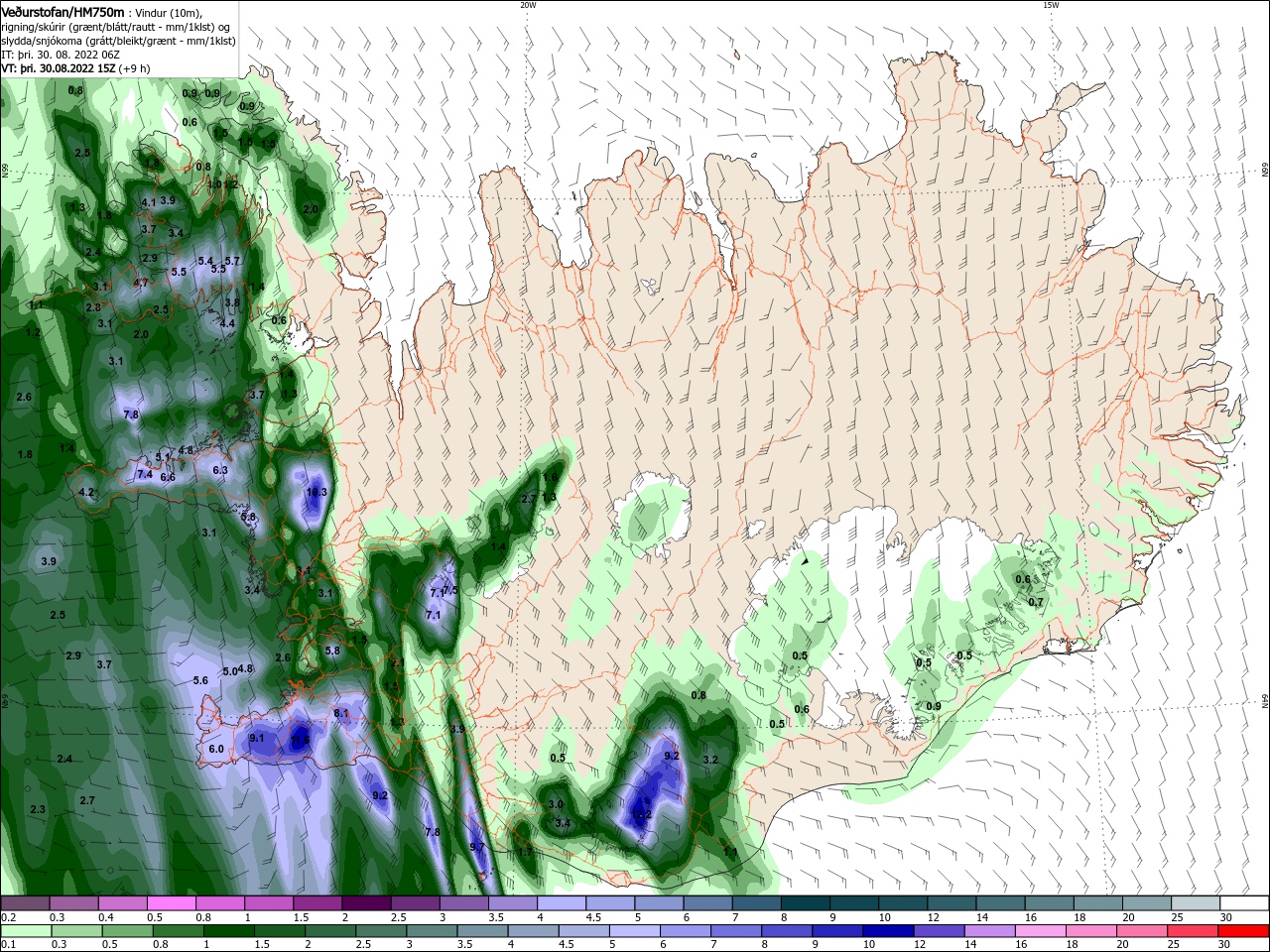
Task: Click the 4.7 precipitation value on the map
Action: pos(141,283)
